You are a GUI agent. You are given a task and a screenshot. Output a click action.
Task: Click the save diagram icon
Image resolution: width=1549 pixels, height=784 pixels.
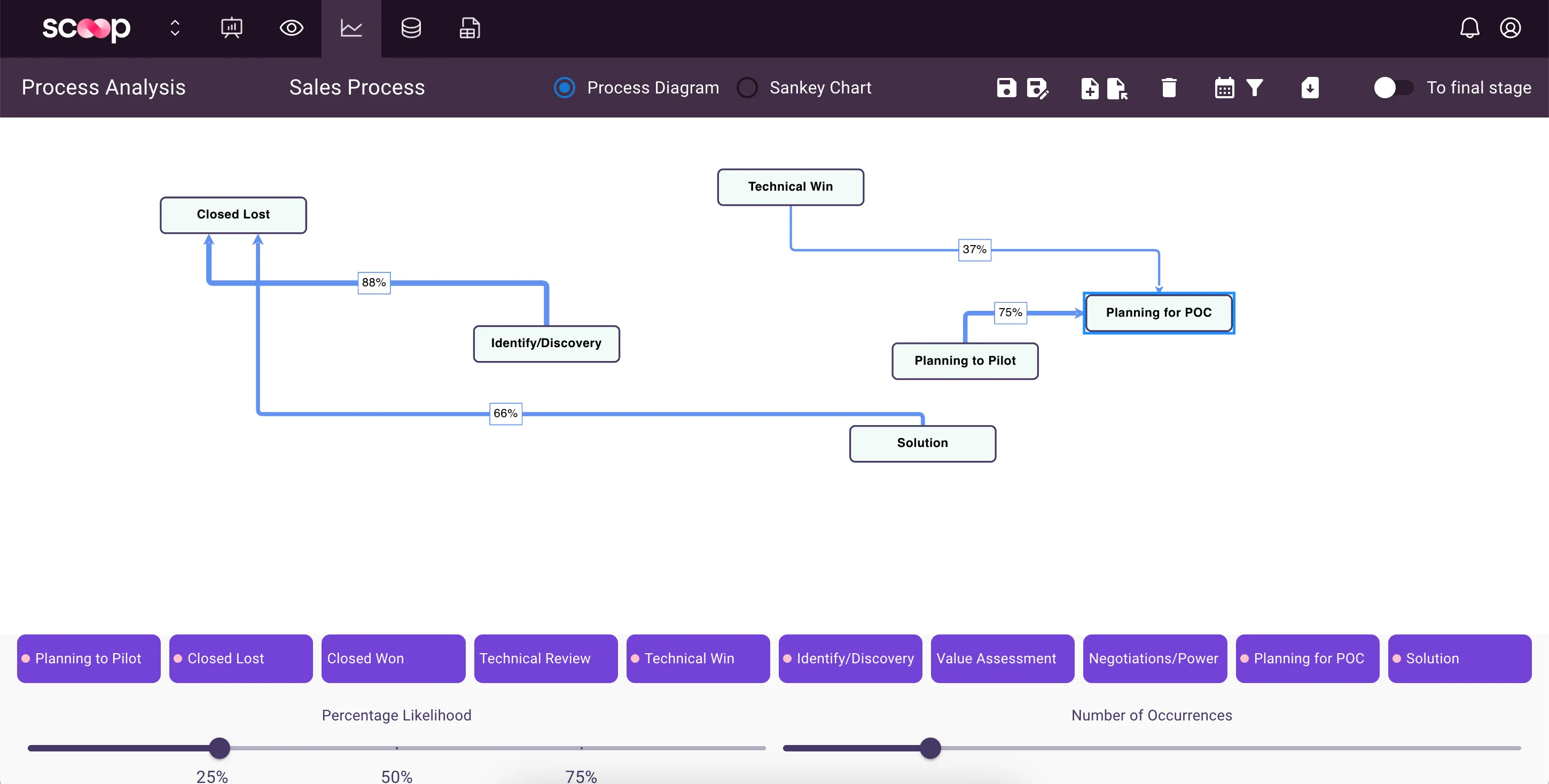point(1006,88)
